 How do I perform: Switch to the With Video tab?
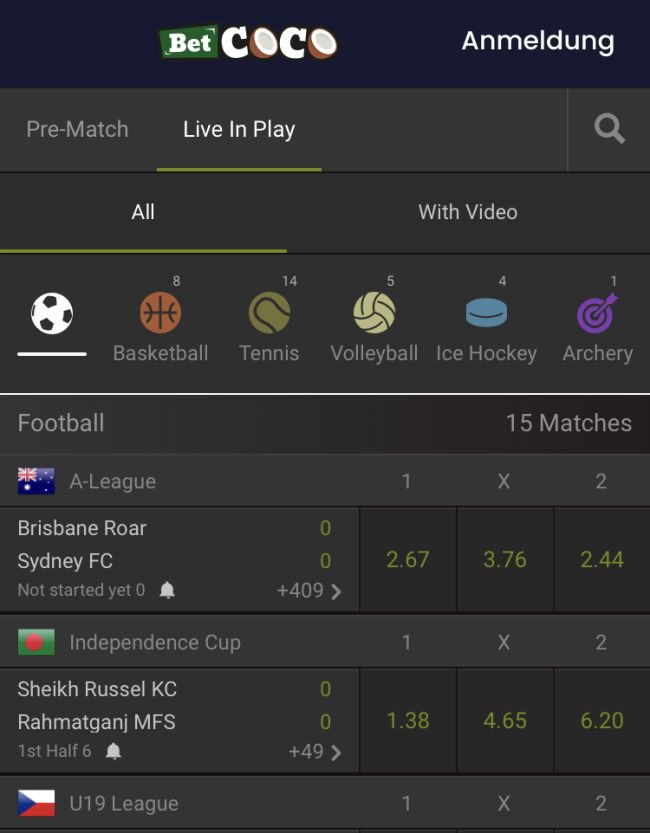point(467,212)
